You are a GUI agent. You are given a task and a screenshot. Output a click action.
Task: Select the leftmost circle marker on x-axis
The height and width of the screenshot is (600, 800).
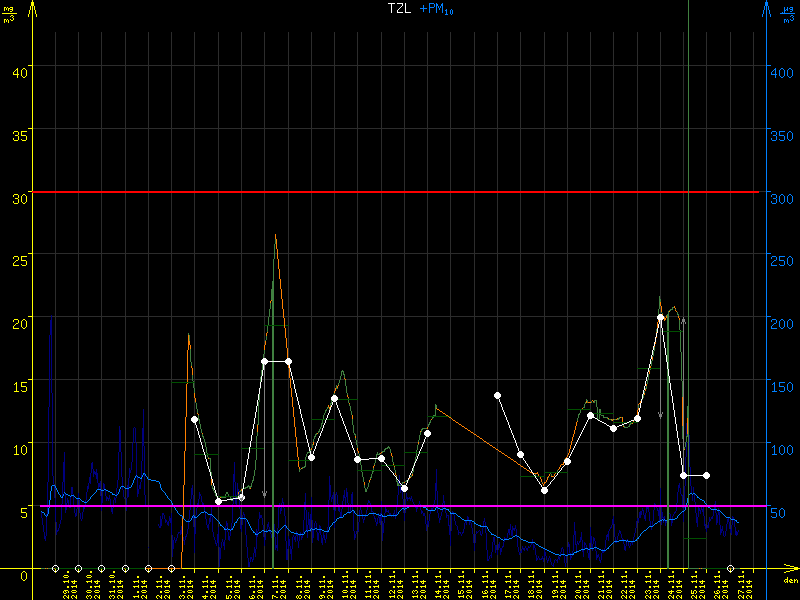55,568
